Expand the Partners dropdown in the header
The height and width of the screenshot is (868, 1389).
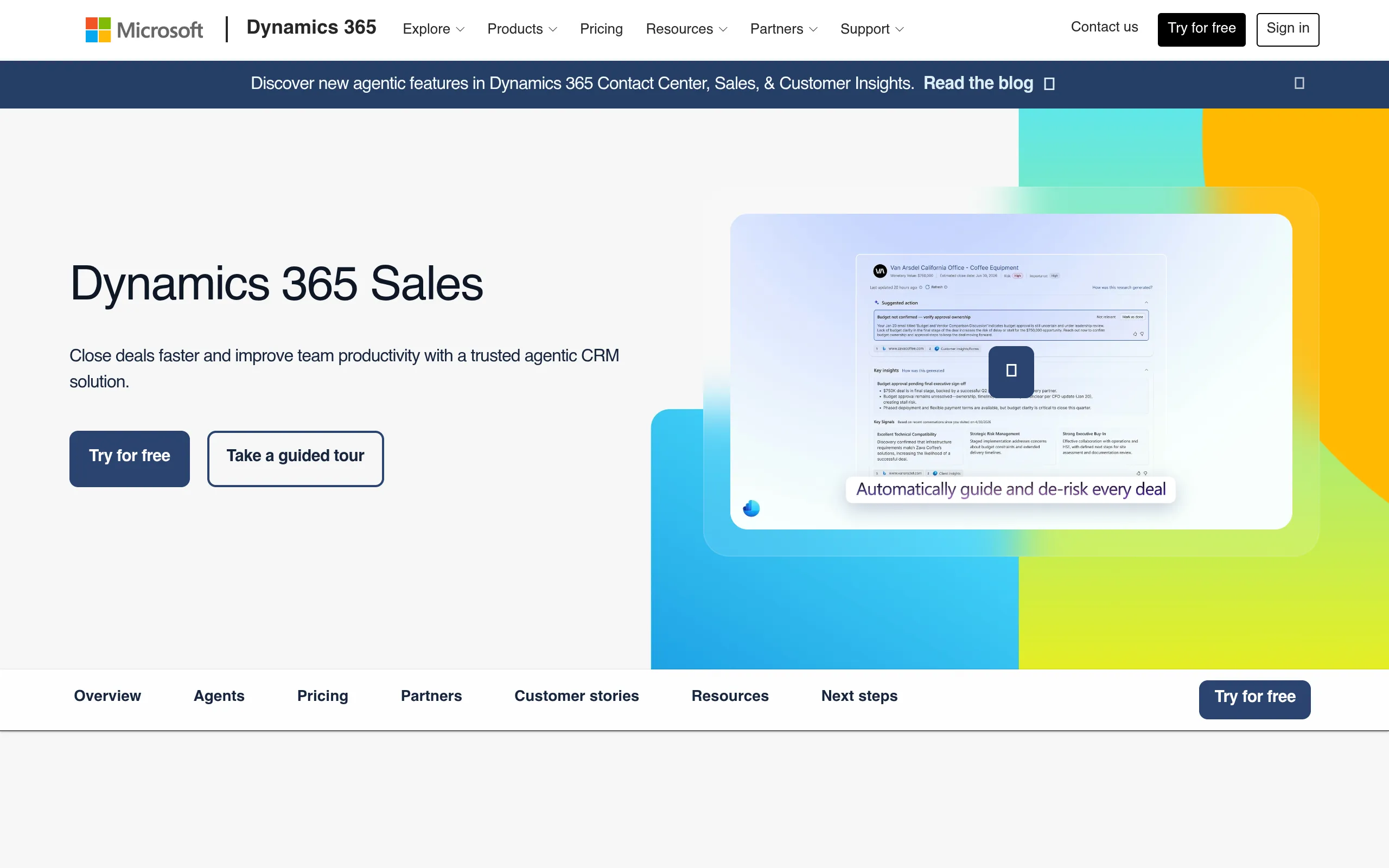(783, 29)
